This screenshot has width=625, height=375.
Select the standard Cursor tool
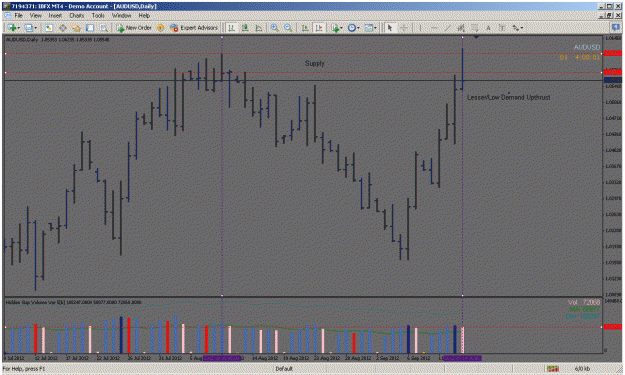pos(390,28)
